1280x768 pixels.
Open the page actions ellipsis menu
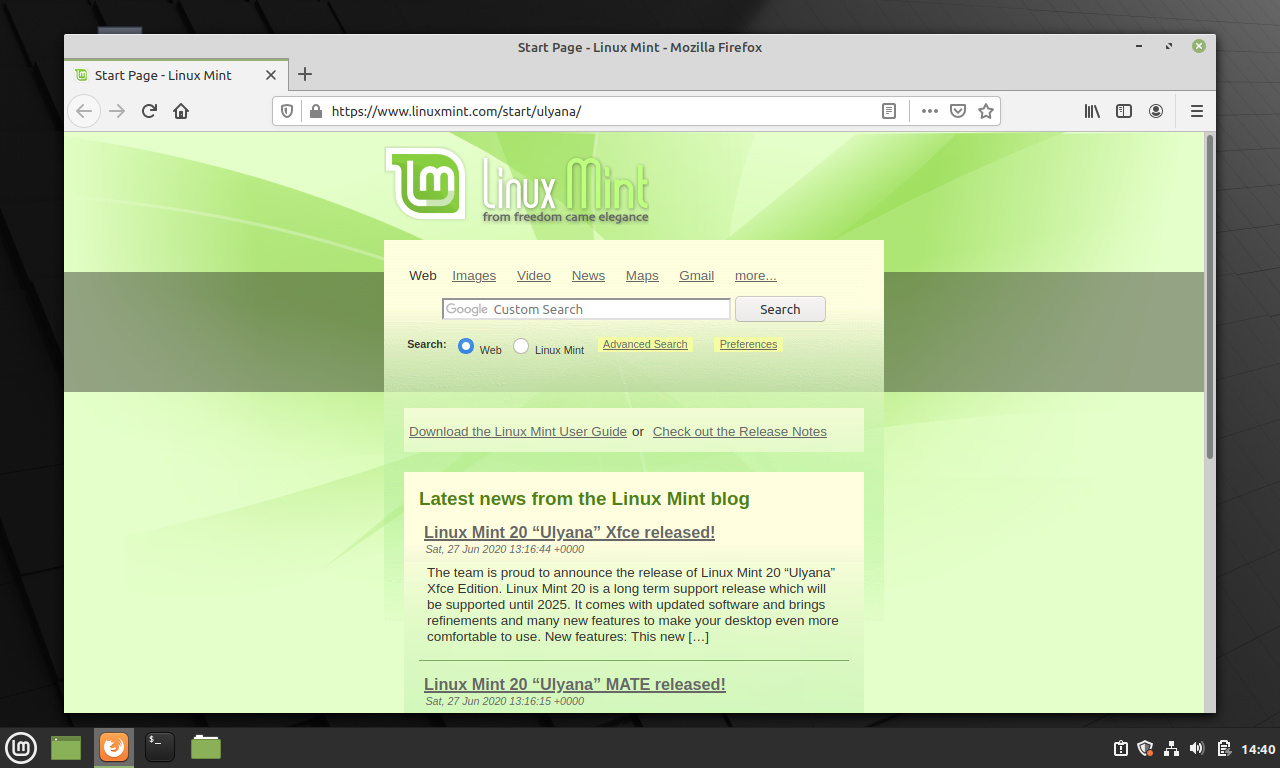[929, 111]
